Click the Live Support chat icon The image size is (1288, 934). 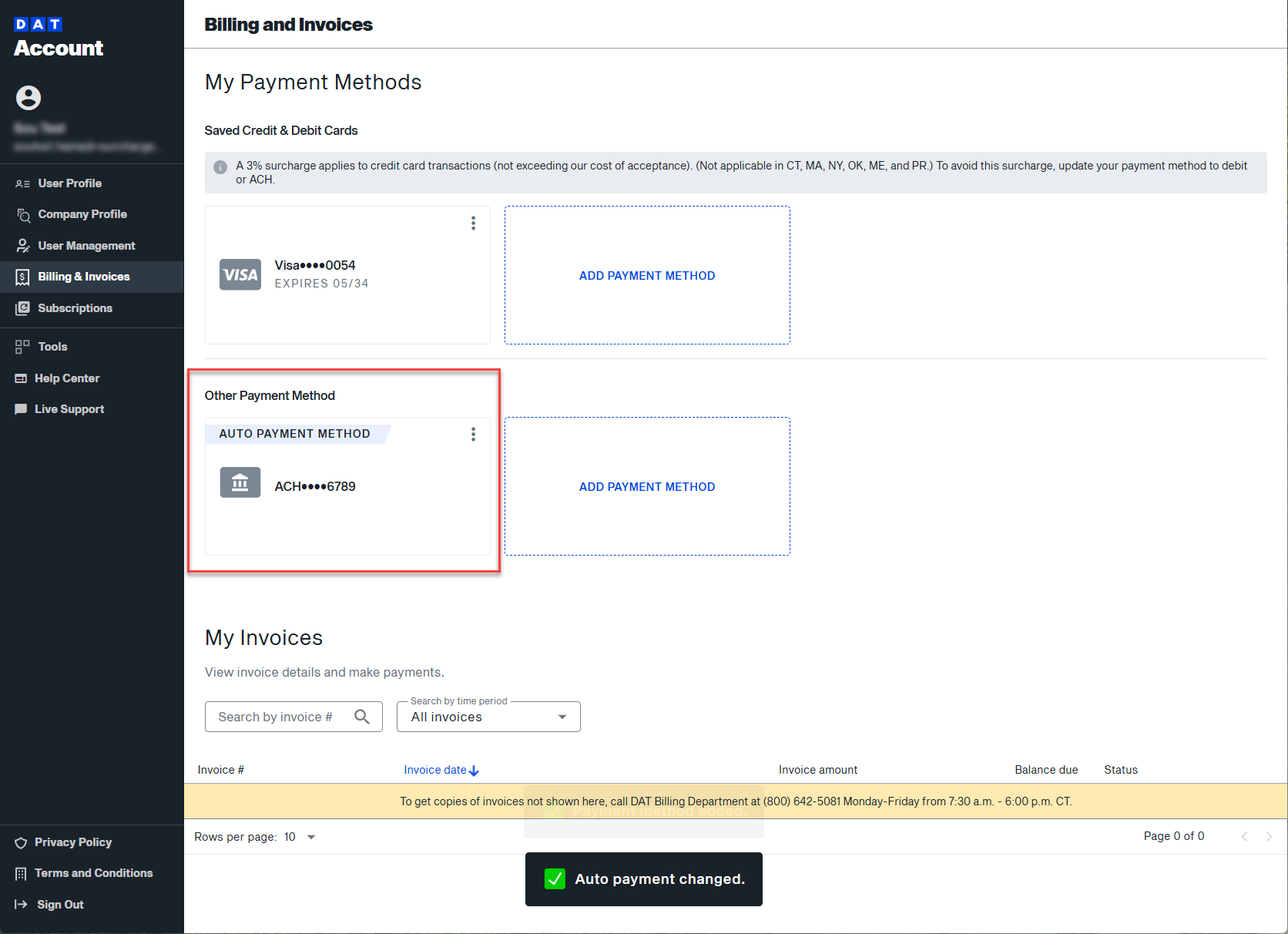click(21, 409)
